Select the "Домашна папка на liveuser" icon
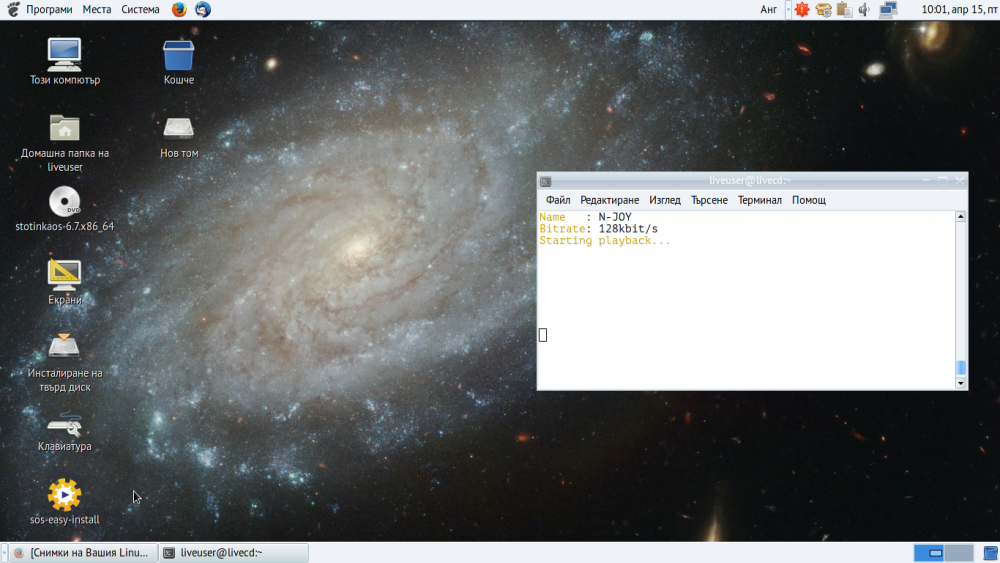This screenshot has width=1000, height=563. pyautogui.click(x=64, y=143)
